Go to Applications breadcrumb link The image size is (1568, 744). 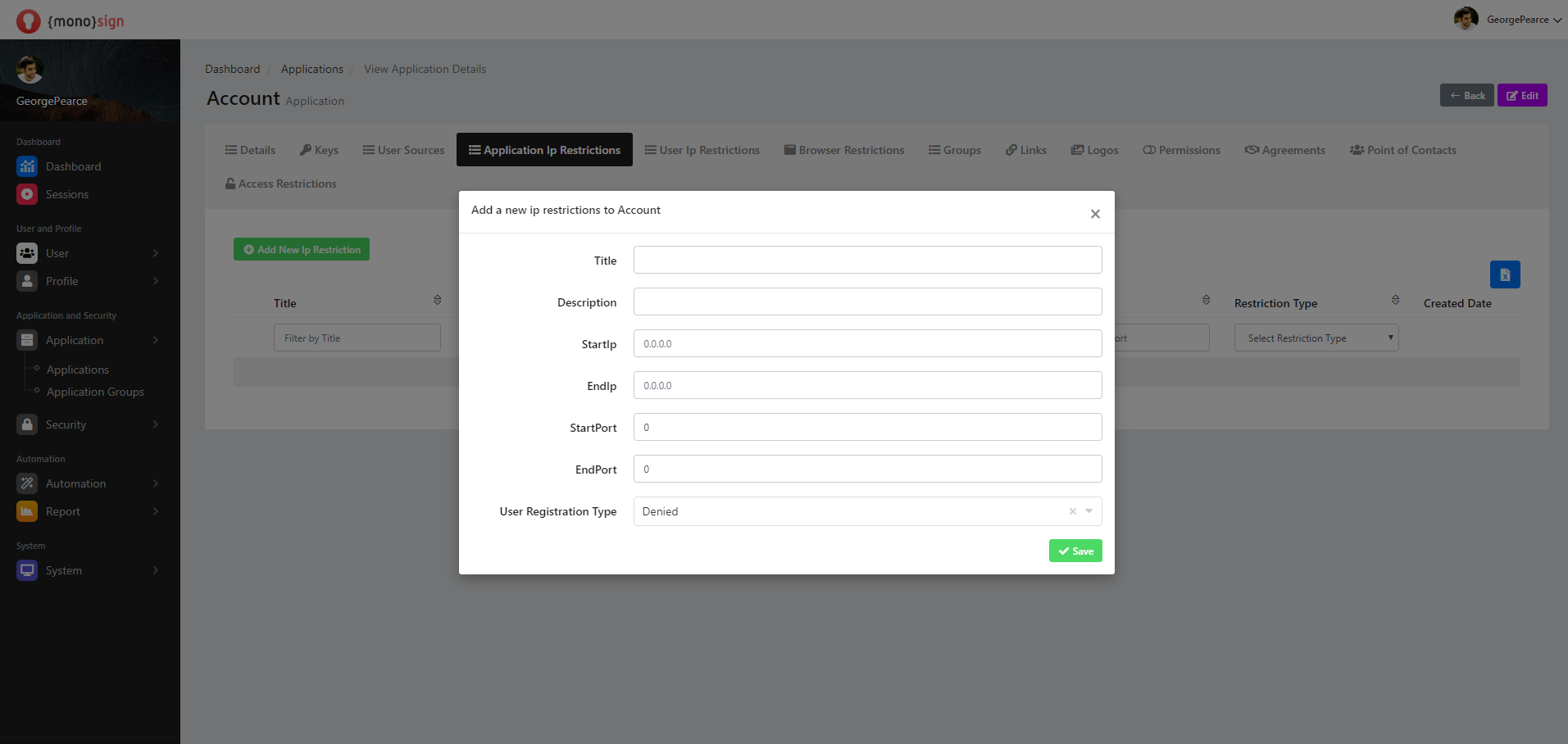[311, 69]
